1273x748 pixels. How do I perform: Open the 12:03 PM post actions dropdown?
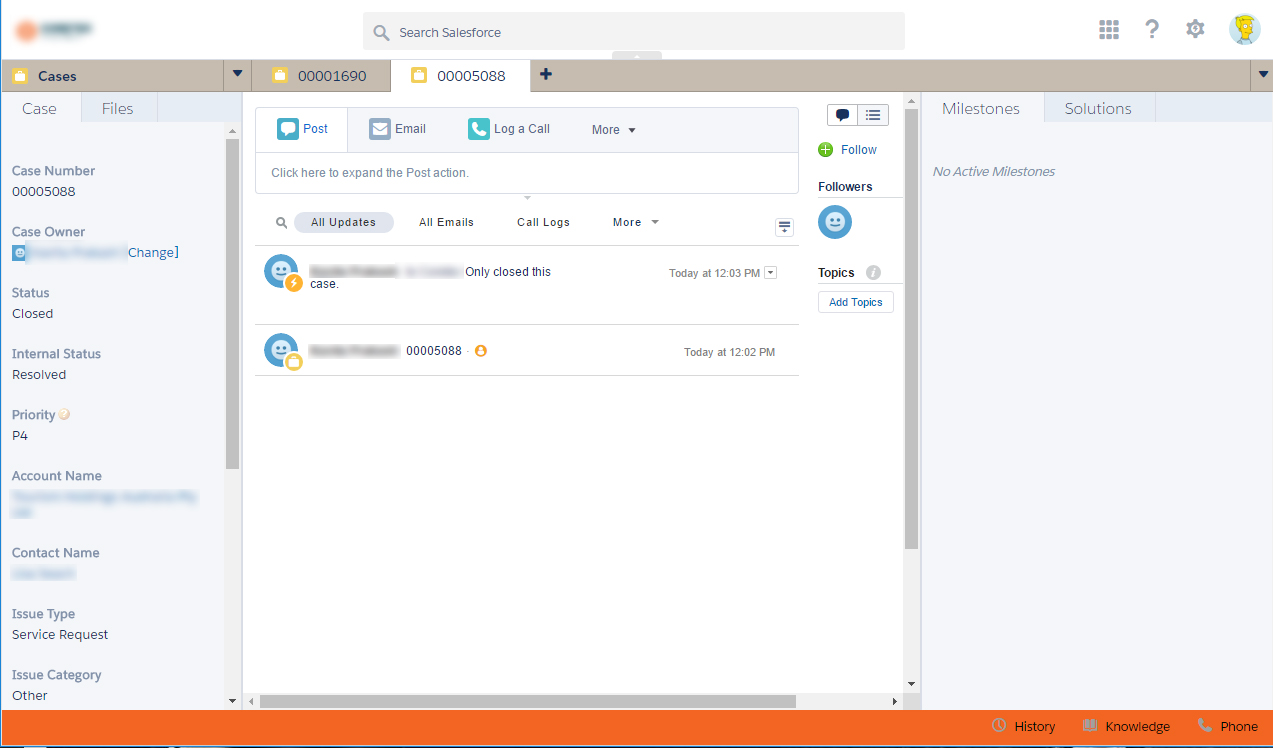coord(770,272)
